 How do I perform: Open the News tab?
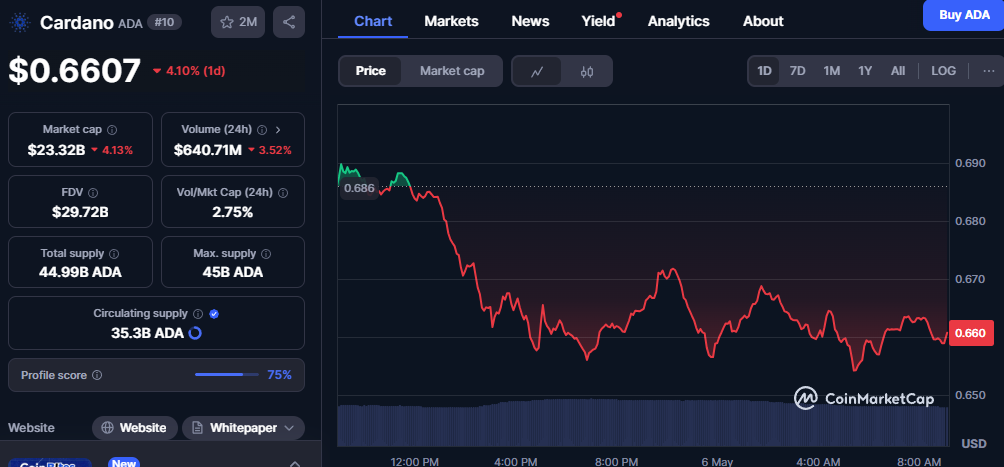530,21
